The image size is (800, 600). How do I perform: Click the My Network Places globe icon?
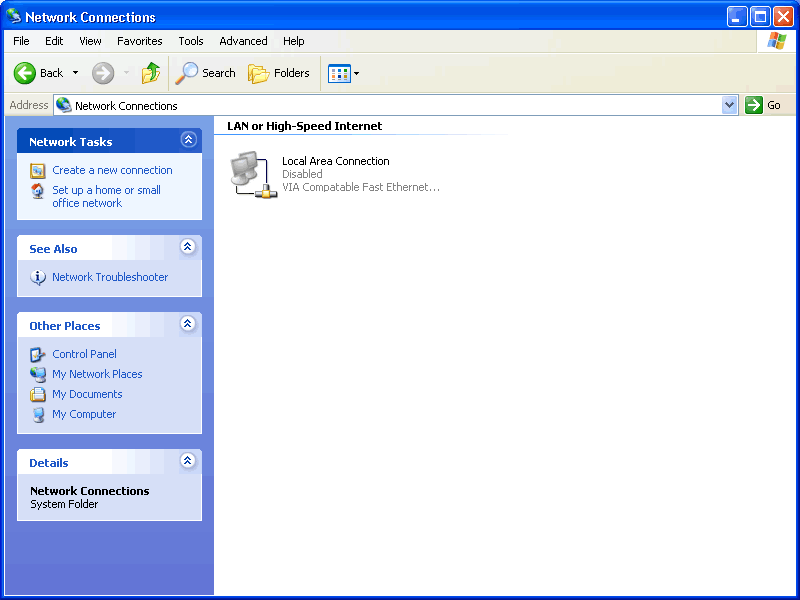[x=38, y=374]
